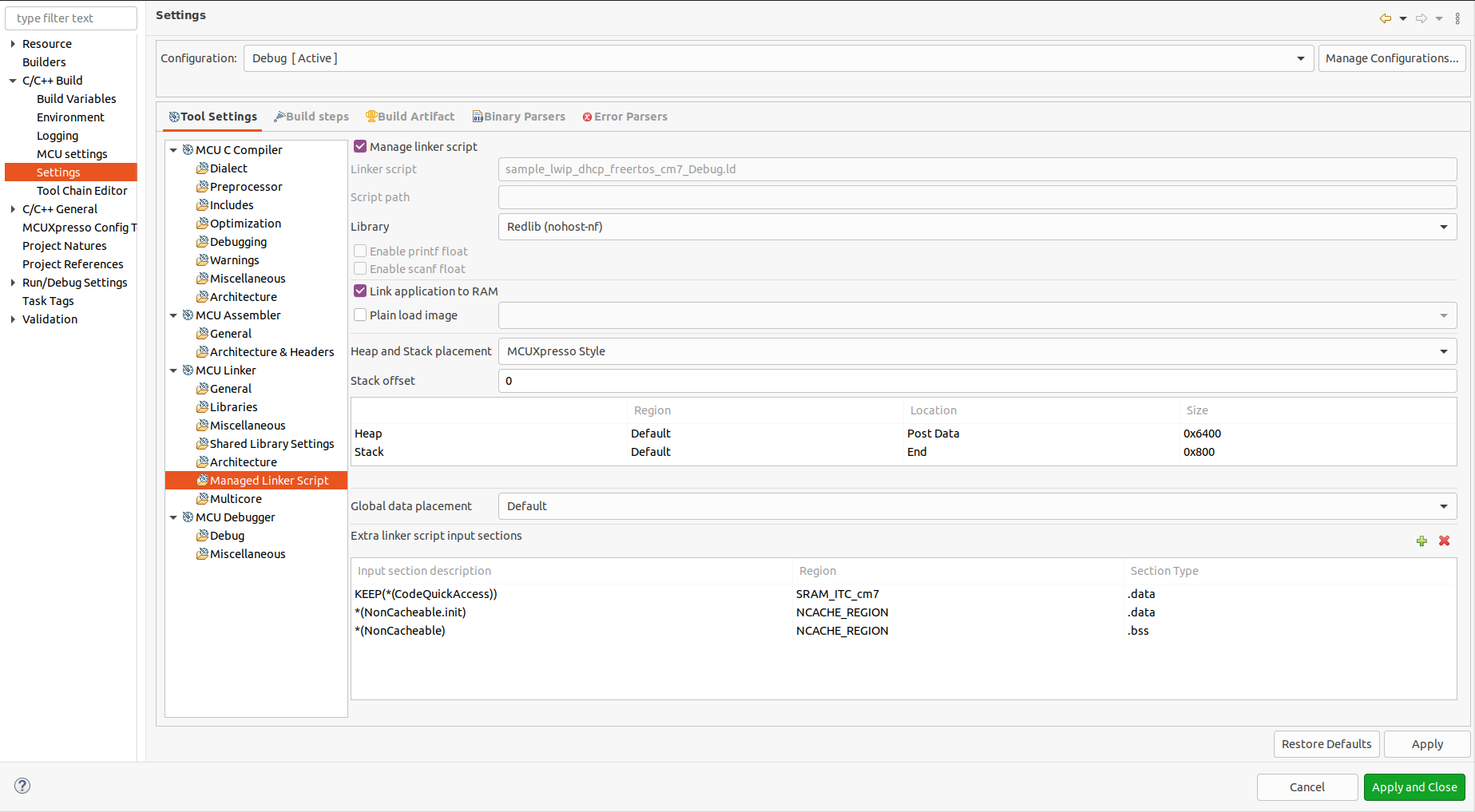Switch to the Build steps tab

[x=311, y=117]
